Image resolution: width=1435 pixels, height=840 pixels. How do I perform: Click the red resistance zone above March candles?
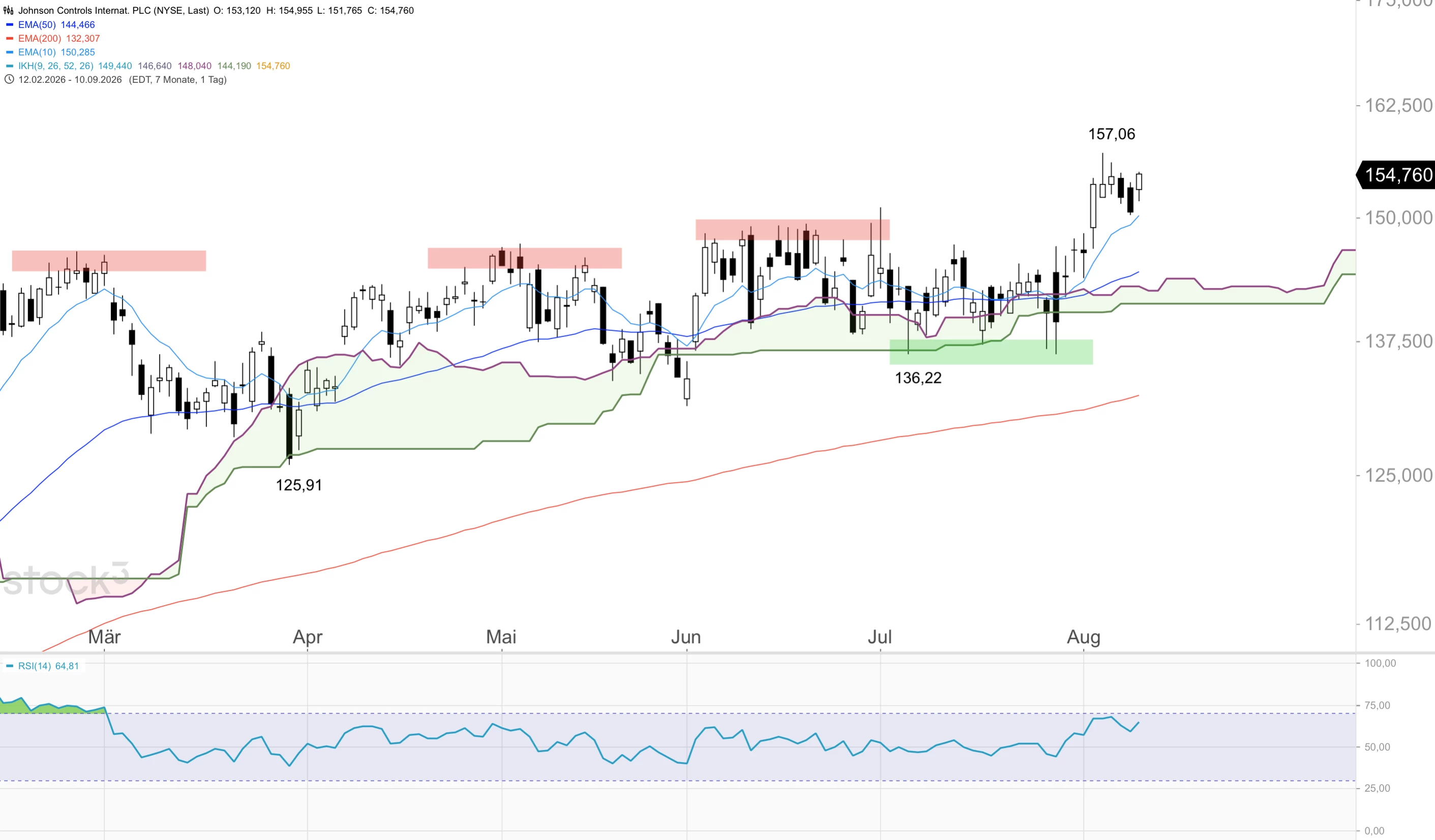pos(109,261)
